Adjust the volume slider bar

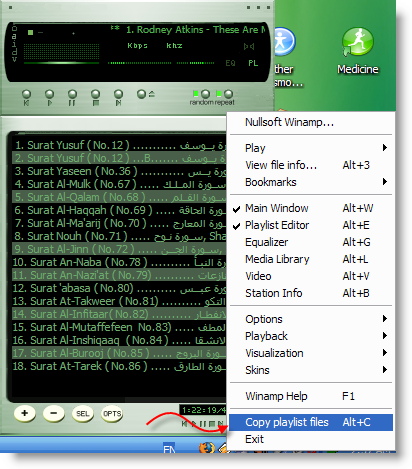point(140,63)
